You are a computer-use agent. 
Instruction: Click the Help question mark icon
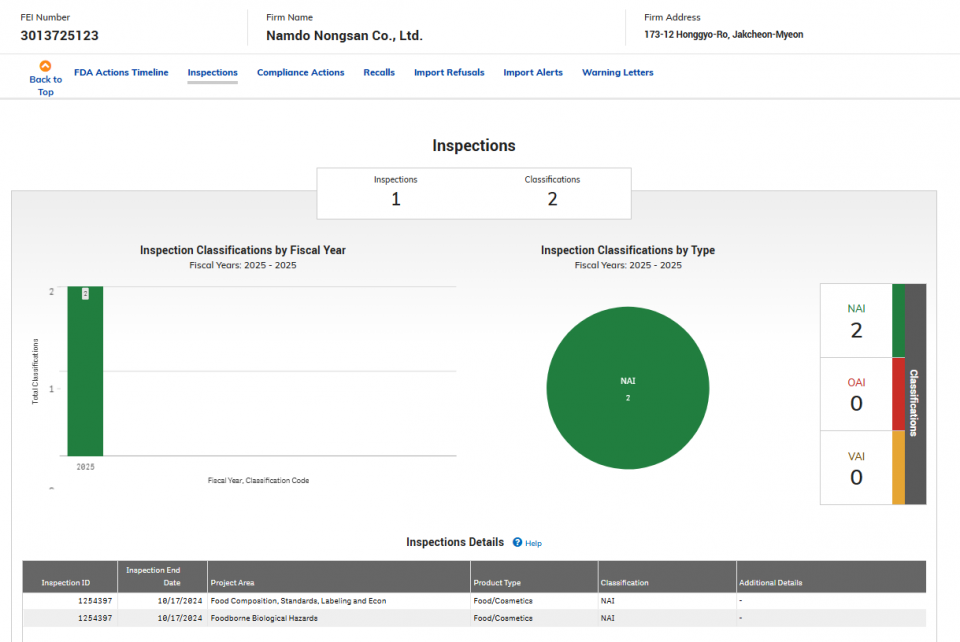517,542
